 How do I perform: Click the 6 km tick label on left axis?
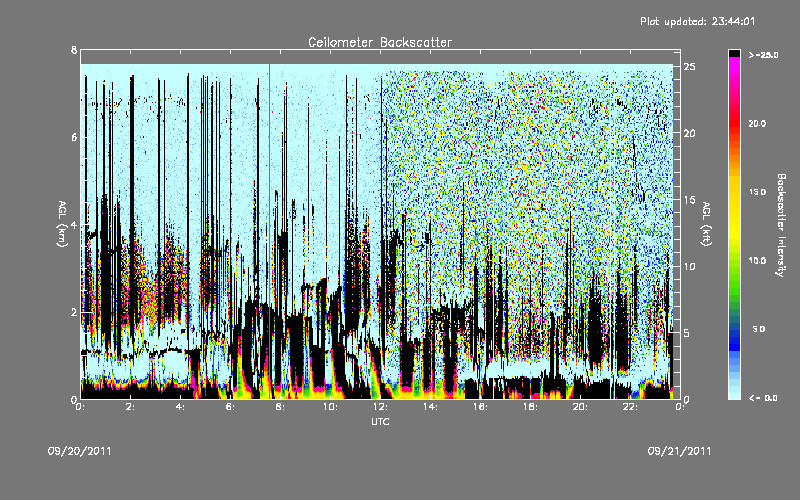coord(74,137)
